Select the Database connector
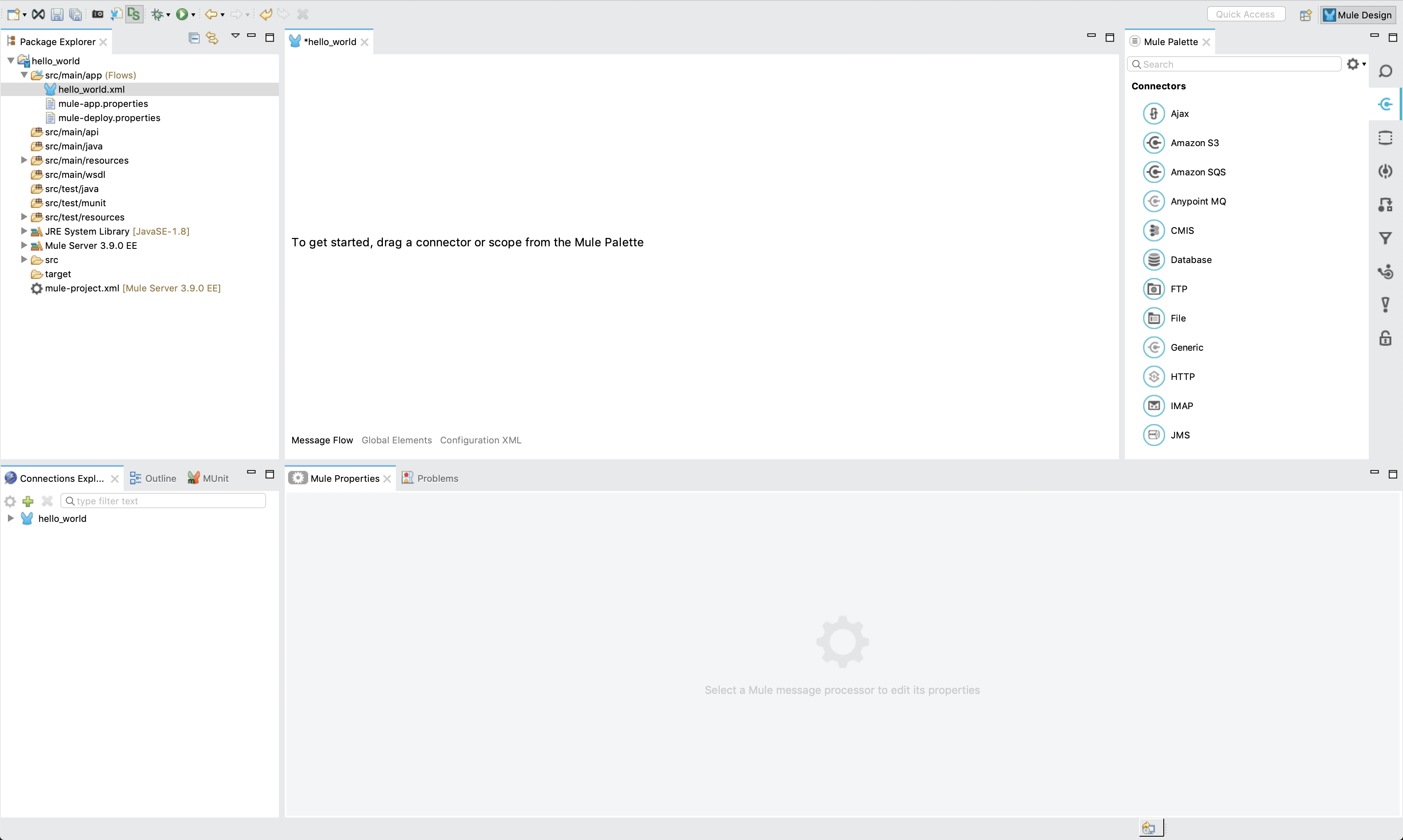 click(1177, 259)
